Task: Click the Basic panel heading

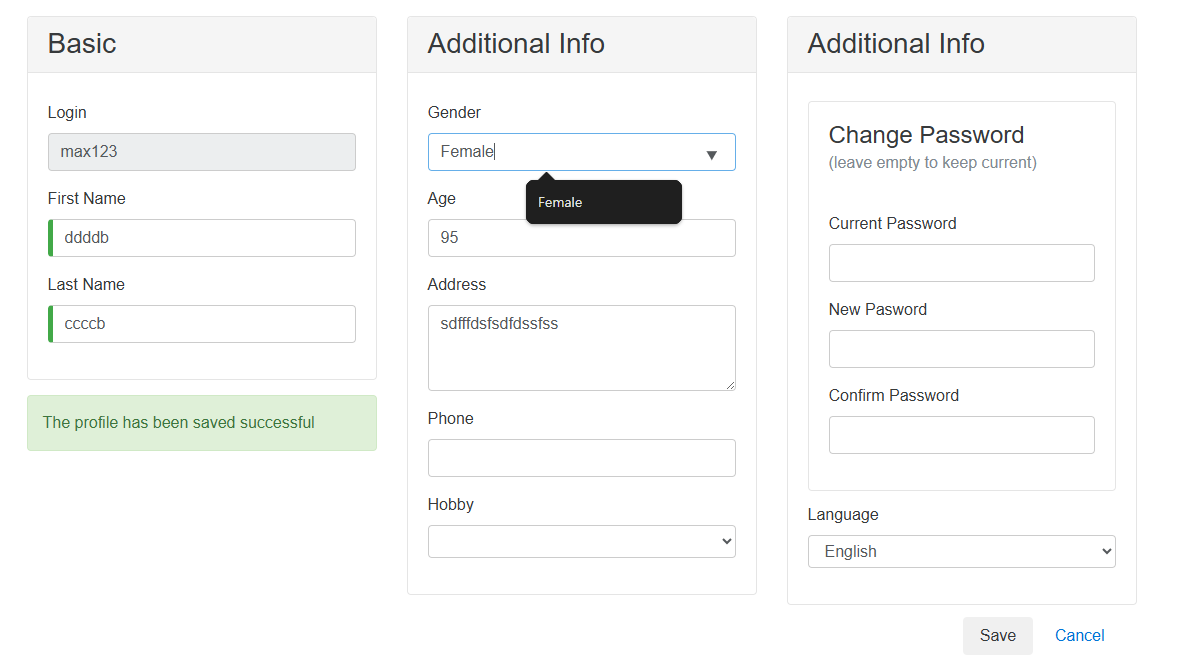Action: click(82, 44)
